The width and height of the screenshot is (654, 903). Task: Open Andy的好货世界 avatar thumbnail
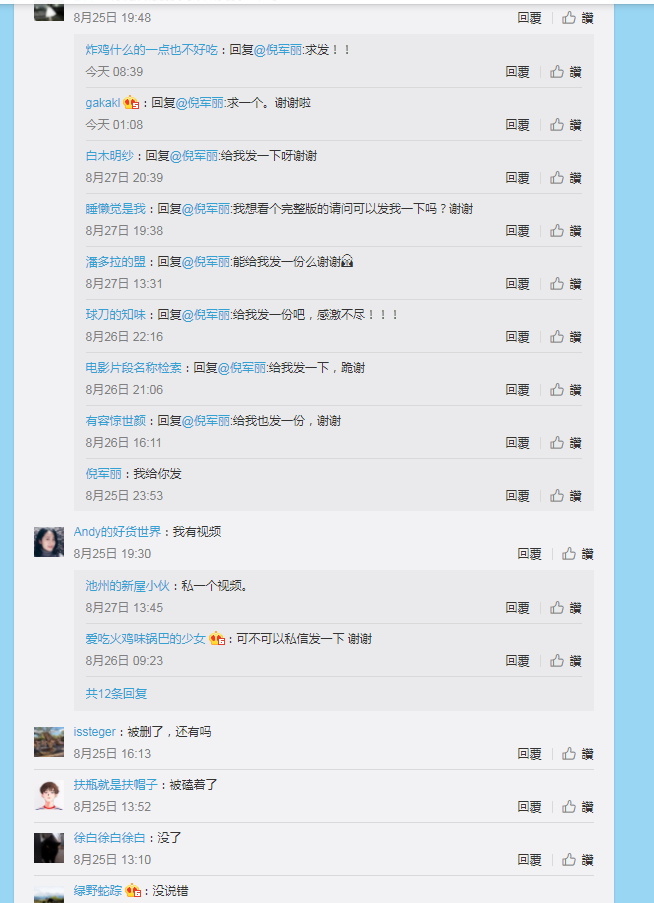pyautogui.click(x=49, y=542)
